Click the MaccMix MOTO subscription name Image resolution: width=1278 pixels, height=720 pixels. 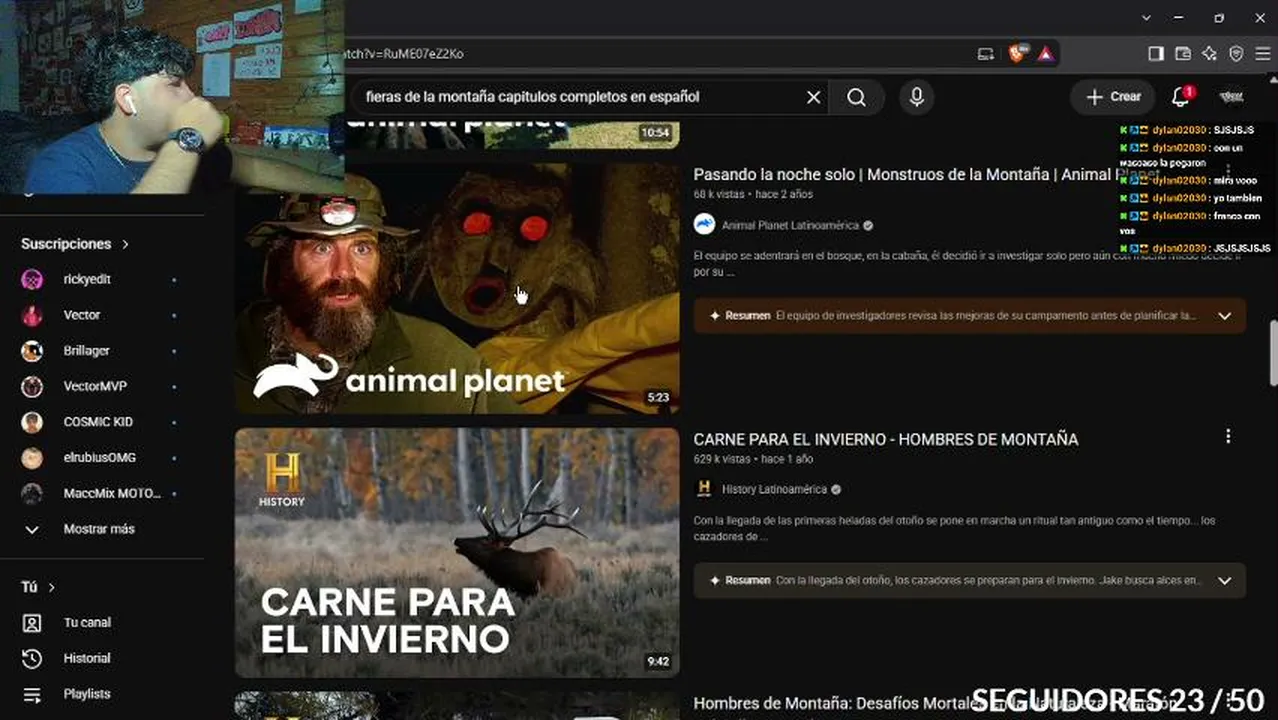click(113, 494)
